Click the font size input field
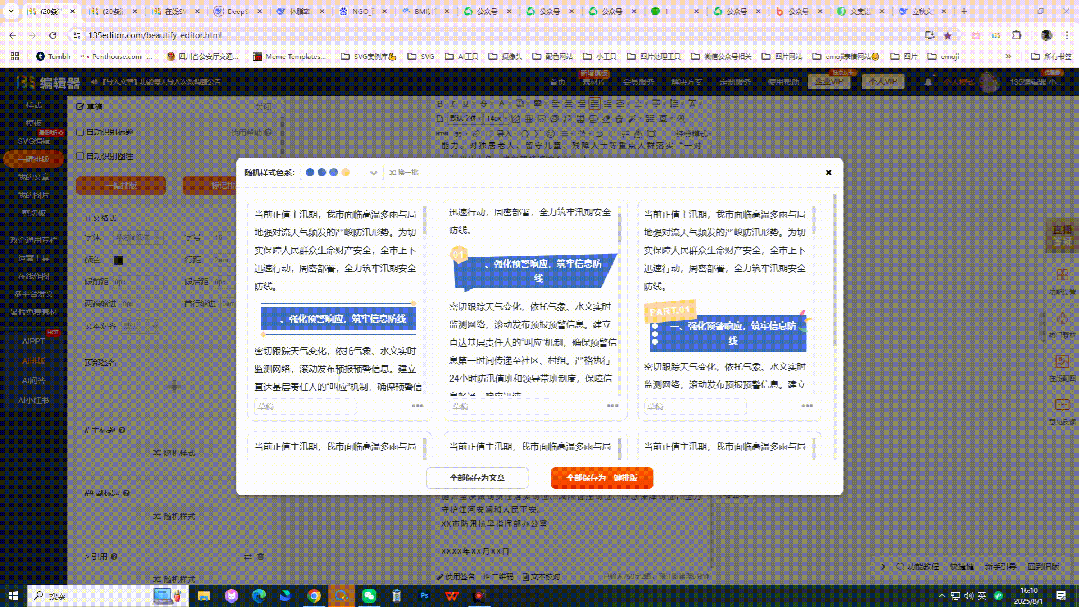Image resolution: width=1079 pixels, height=607 pixels. click(x=224, y=237)
